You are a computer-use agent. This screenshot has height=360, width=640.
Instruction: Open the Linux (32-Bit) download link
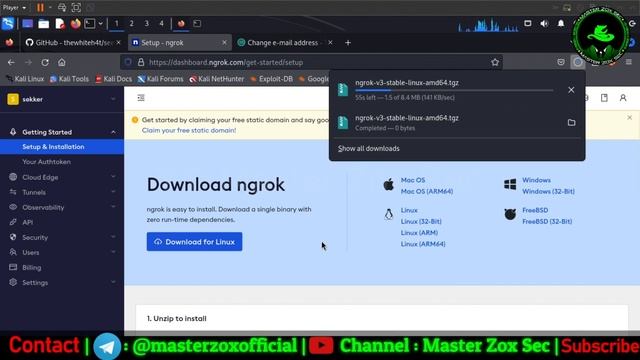(x=421, y=222)
